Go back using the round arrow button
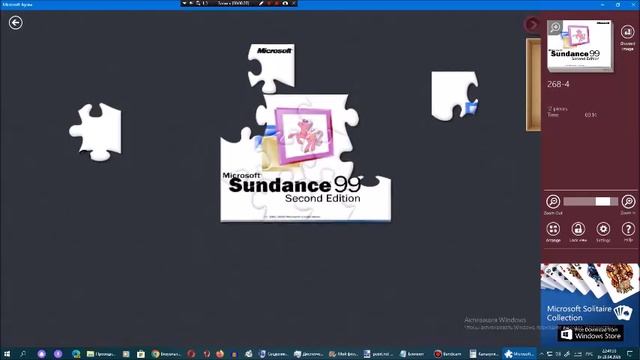This screenshot has width=640, height=360. point(16,22)
